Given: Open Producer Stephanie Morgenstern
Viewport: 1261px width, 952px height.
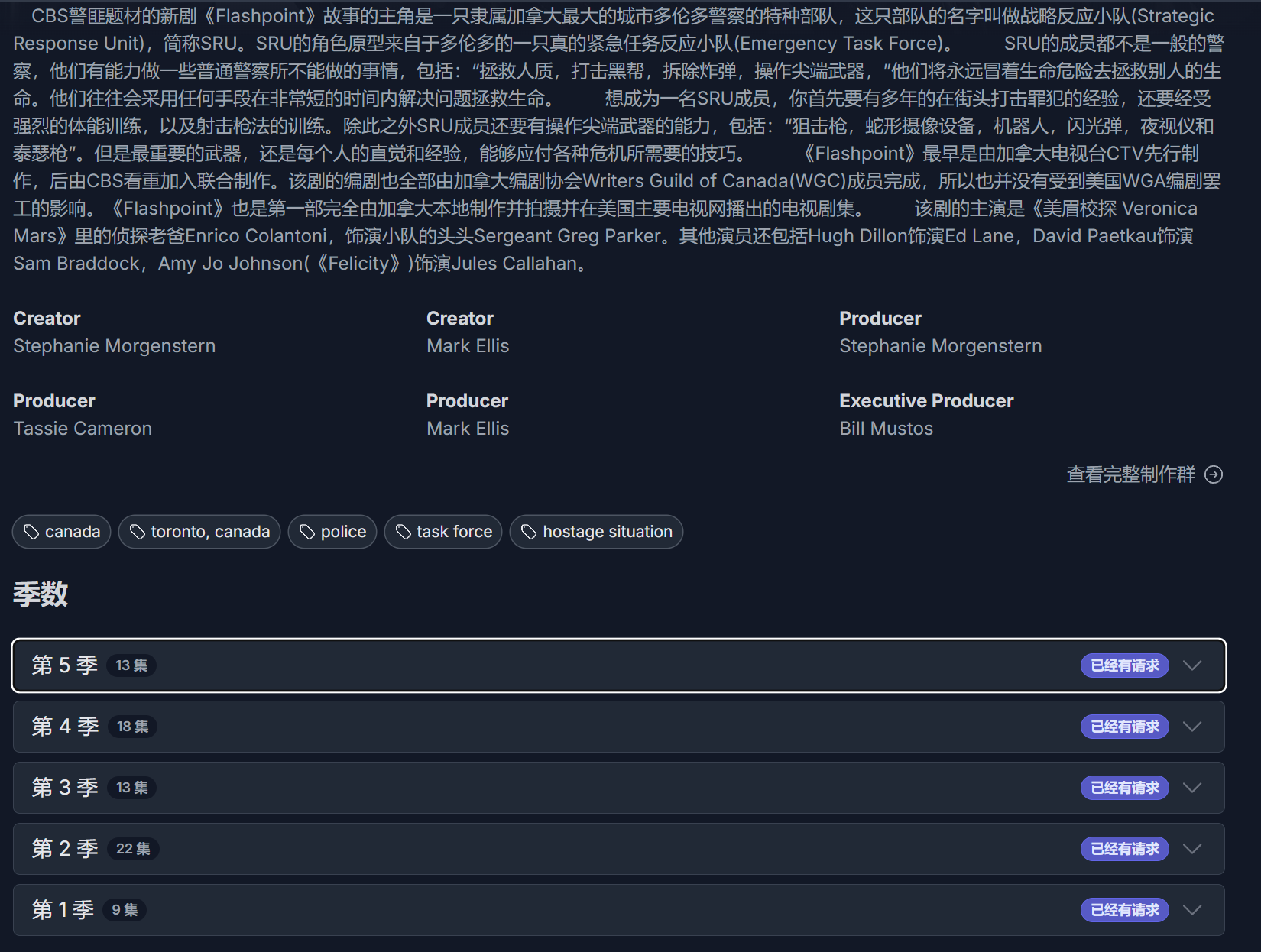Looking at the screenshot, I should tap(941, 346).
